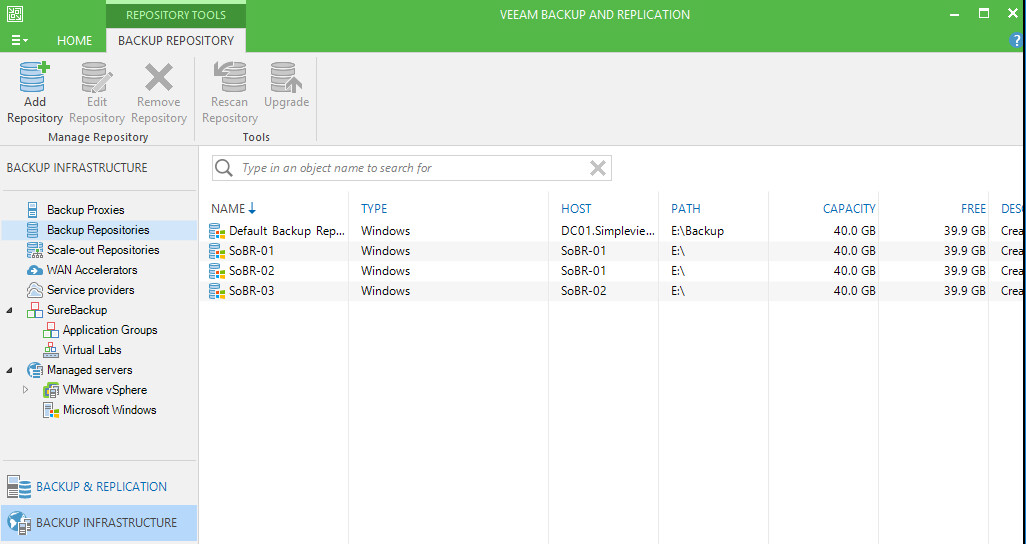The image size is (1026, 544).
Task: Click the Edit Repository ribbon icon
Action: pyautogui.click(x=97, y=78)
